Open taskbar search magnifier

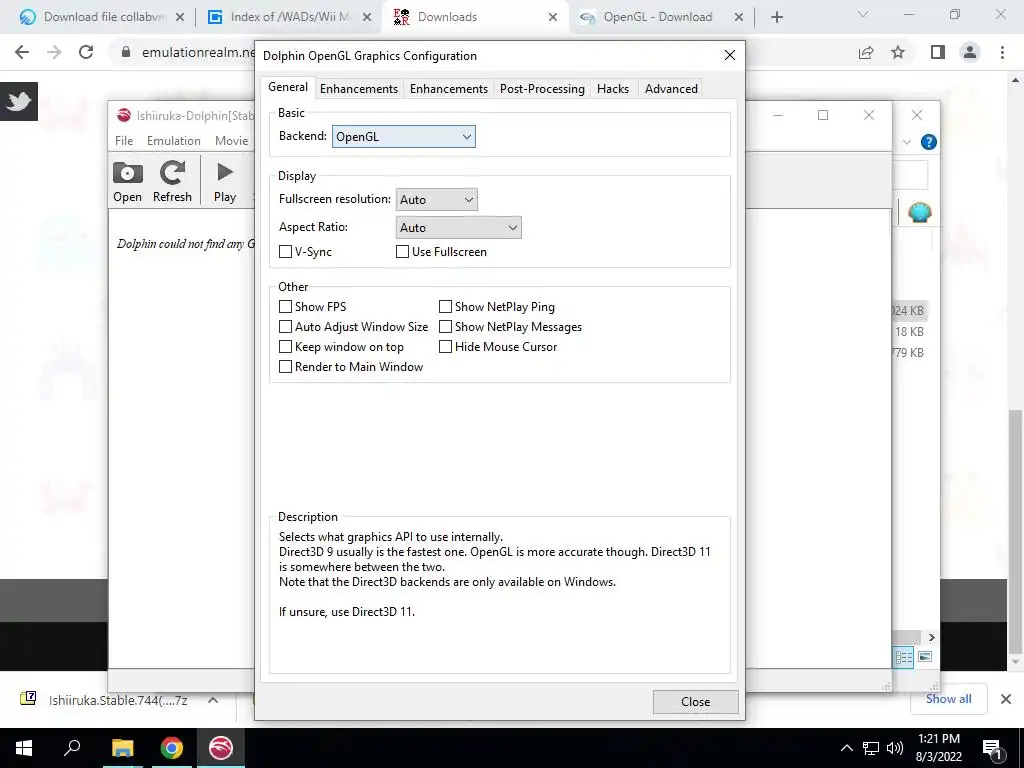pos(72,748)
